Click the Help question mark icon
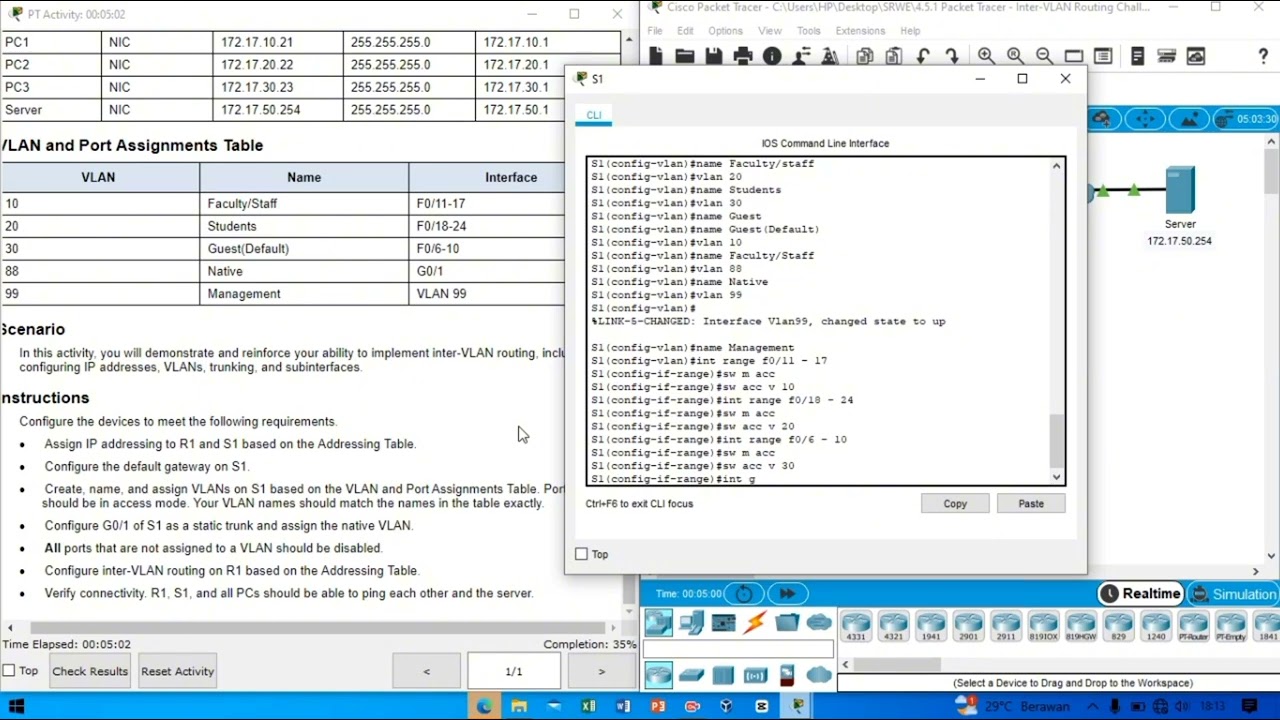1280x720 pixels. tap(1263, 57)
